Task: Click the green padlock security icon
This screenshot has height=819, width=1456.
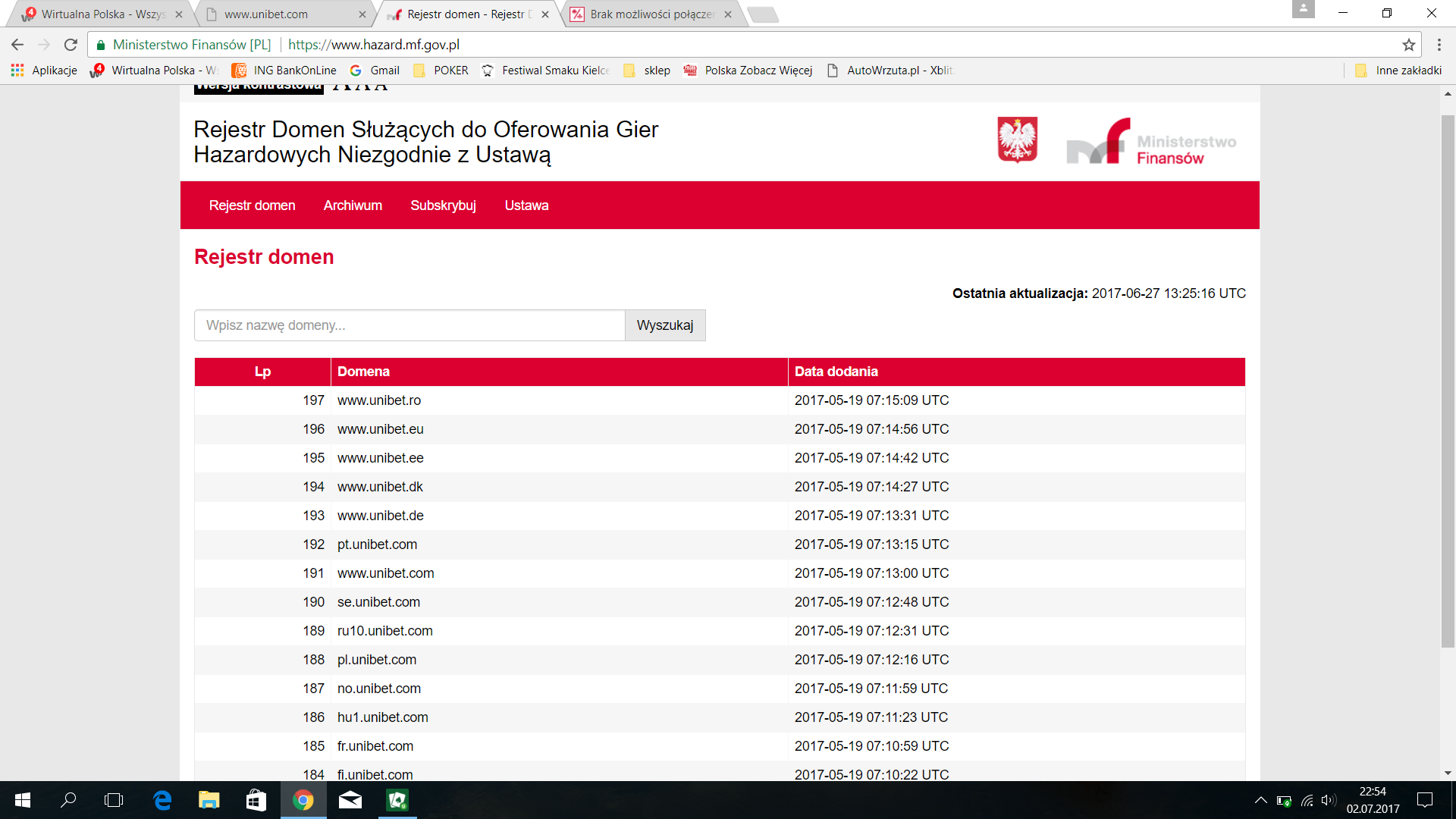Action: (x=101, y=45)
